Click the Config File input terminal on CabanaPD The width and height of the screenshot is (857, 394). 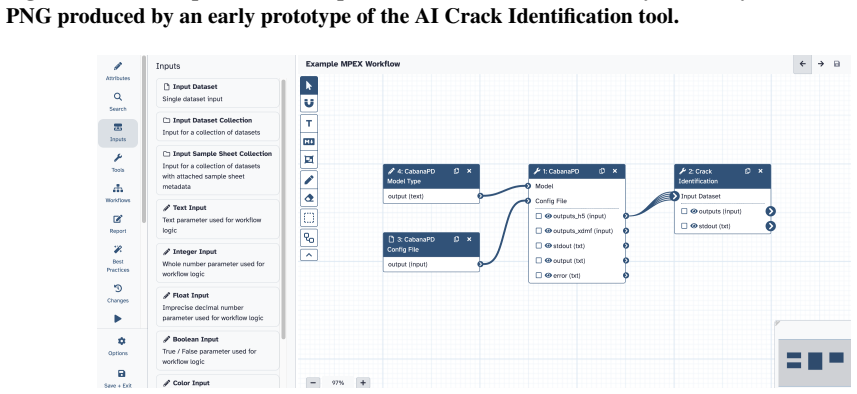point(529,201)
